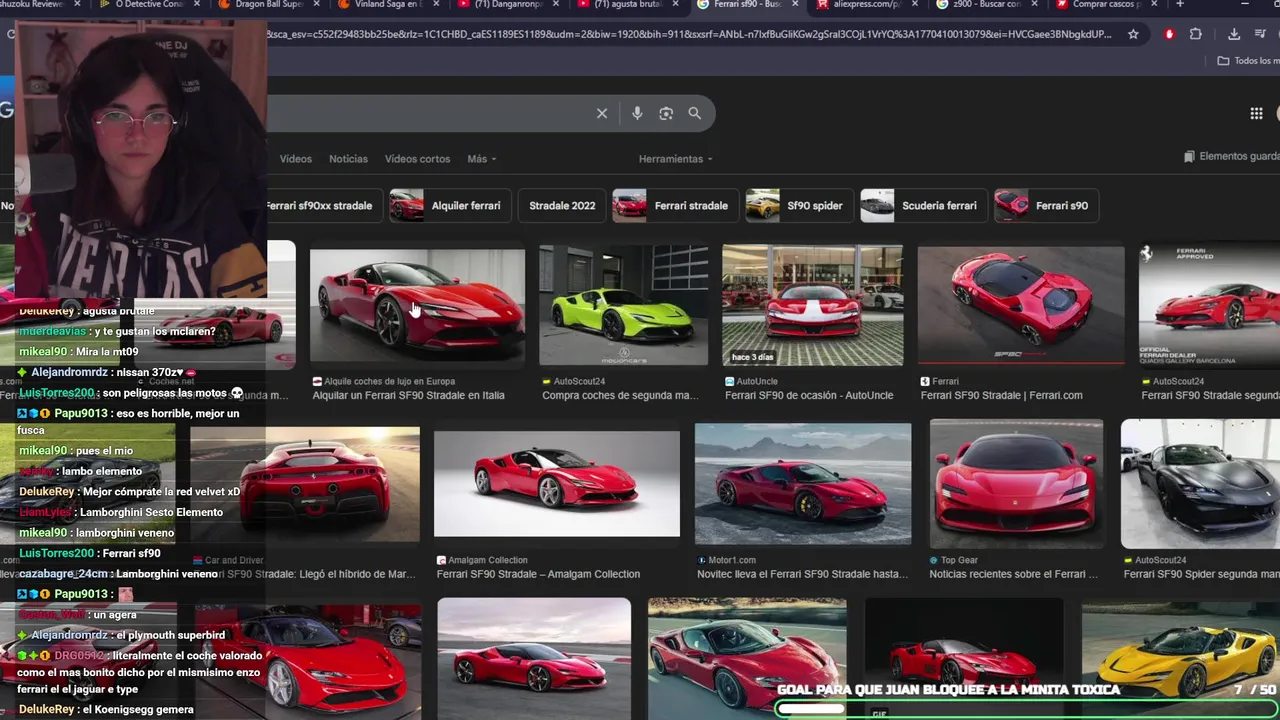1280x720 pixels.
Task: Open the Vídeos cortos search filter
Action: (x=417, y=159)
